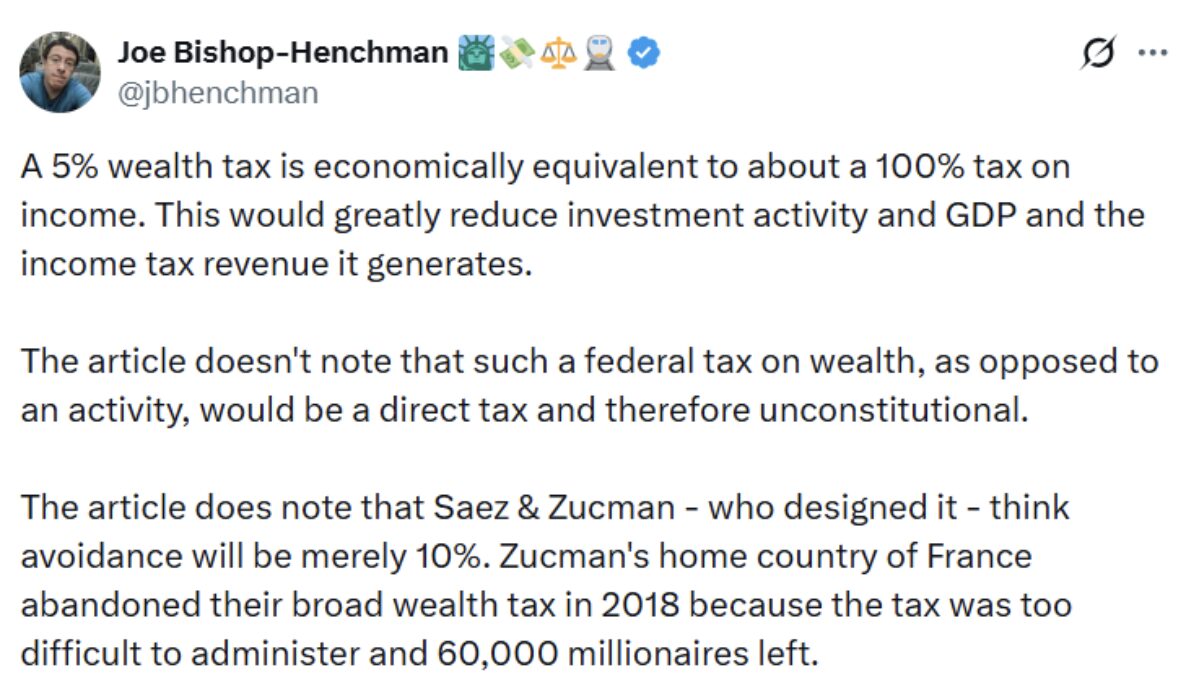1190x698 pixels.
Task: Click the balance scales emoji
Action: [x=556, y=53]
